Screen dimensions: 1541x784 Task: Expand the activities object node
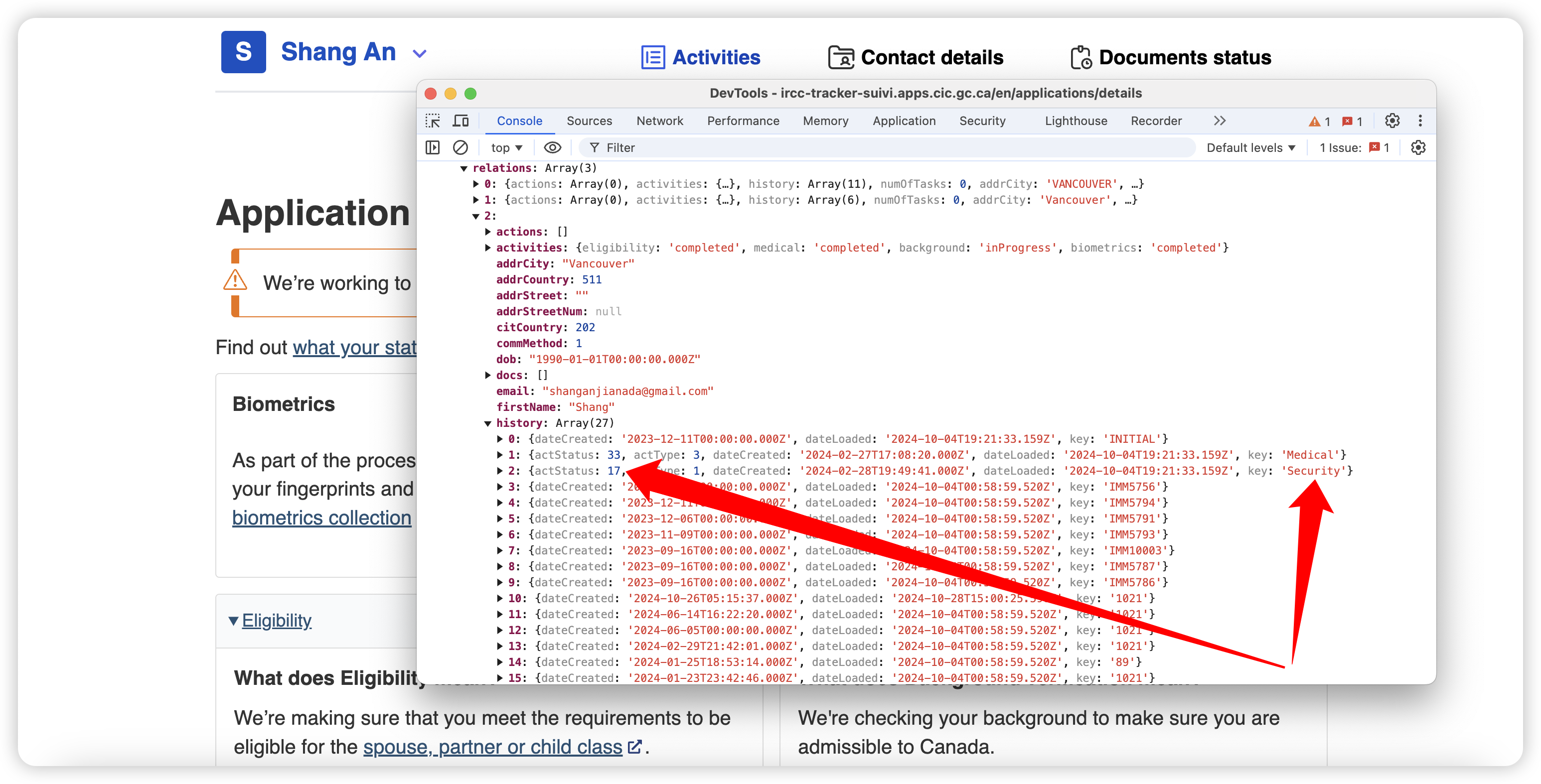tap(487, 248)
